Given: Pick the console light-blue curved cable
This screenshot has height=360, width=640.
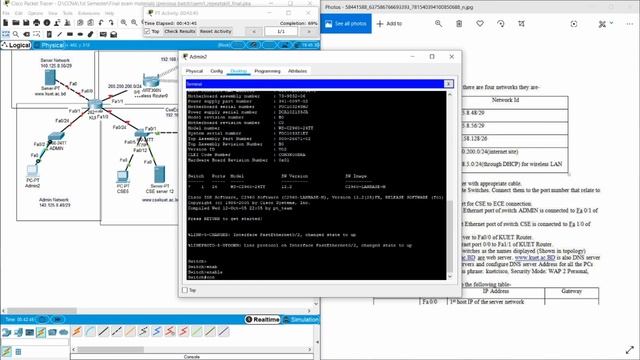Looking at the screenshot, I should click(90, 331).
